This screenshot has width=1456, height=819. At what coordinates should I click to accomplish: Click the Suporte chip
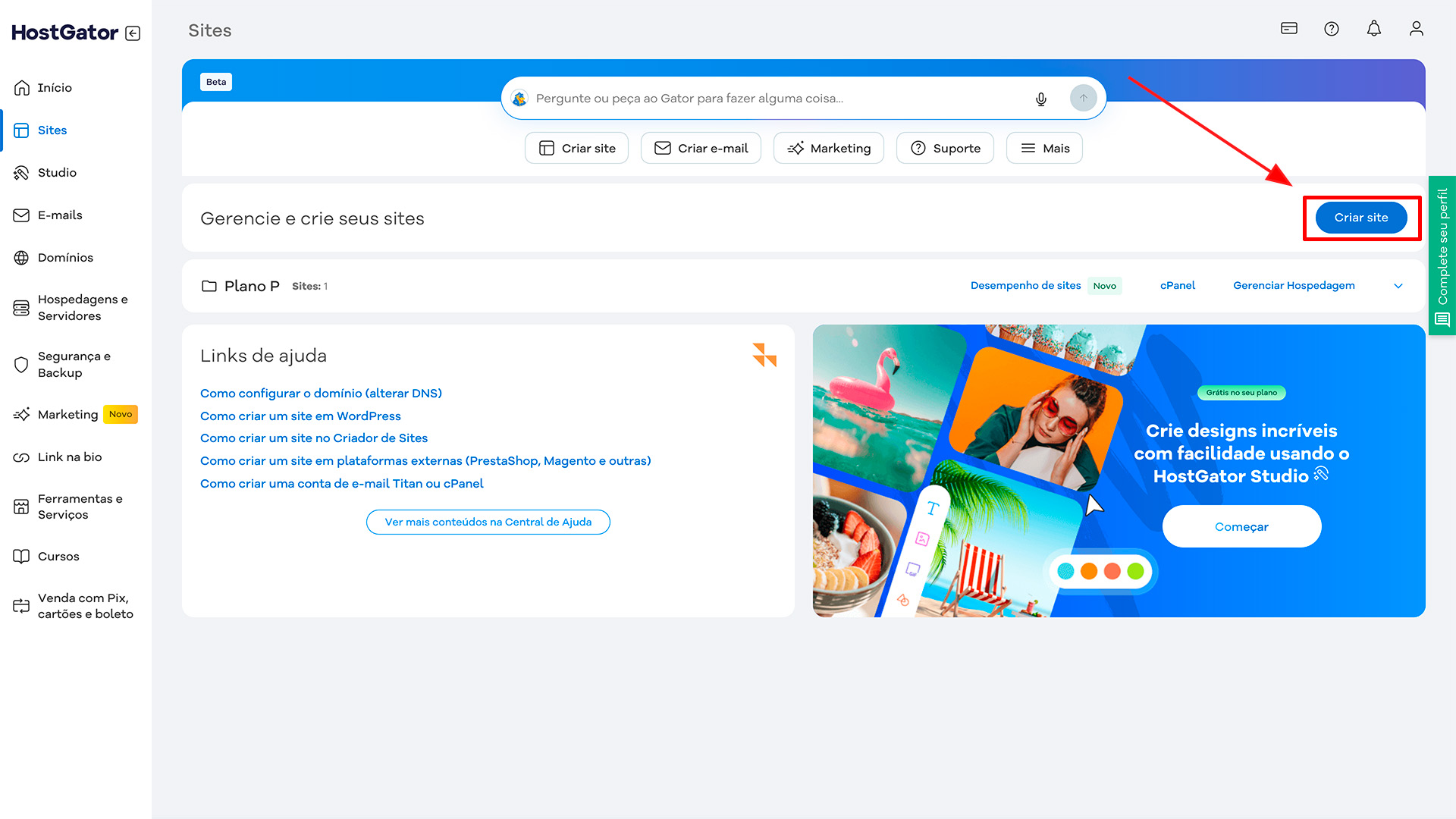945,148
